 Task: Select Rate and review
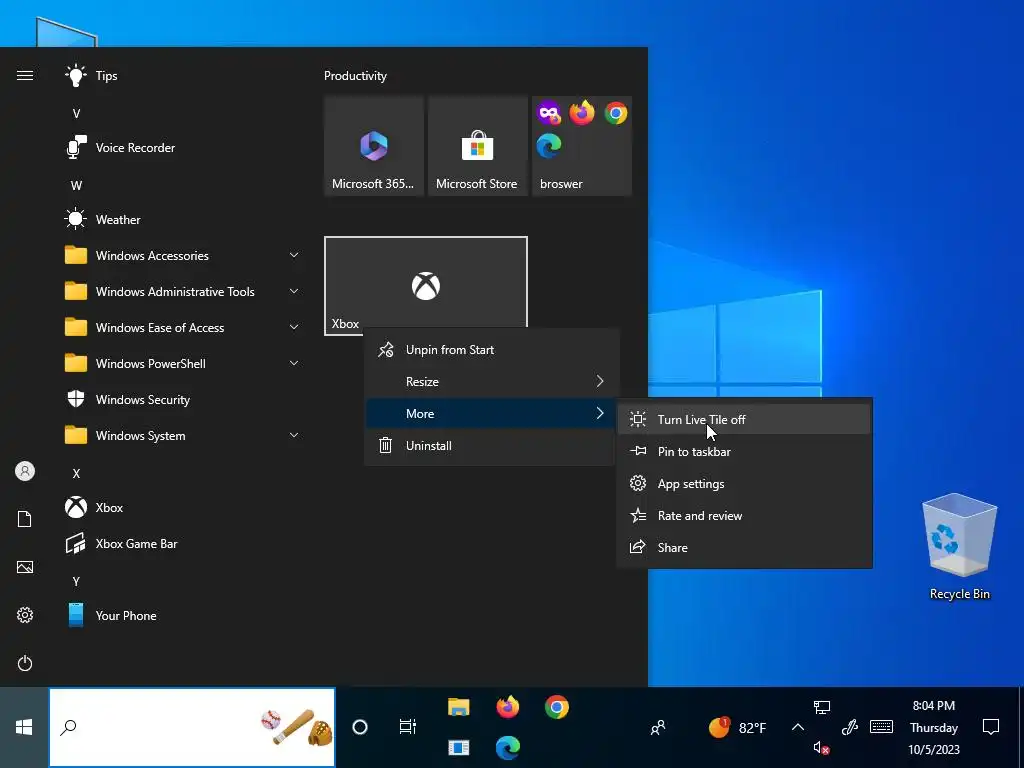(x=744, y=515)
